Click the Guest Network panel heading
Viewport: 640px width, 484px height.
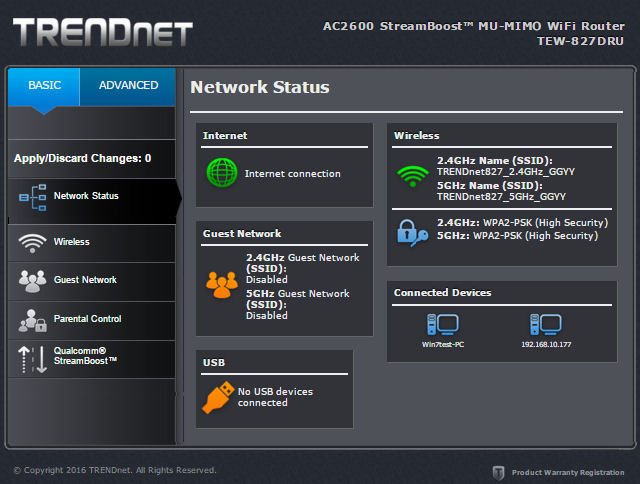(242, 233)
